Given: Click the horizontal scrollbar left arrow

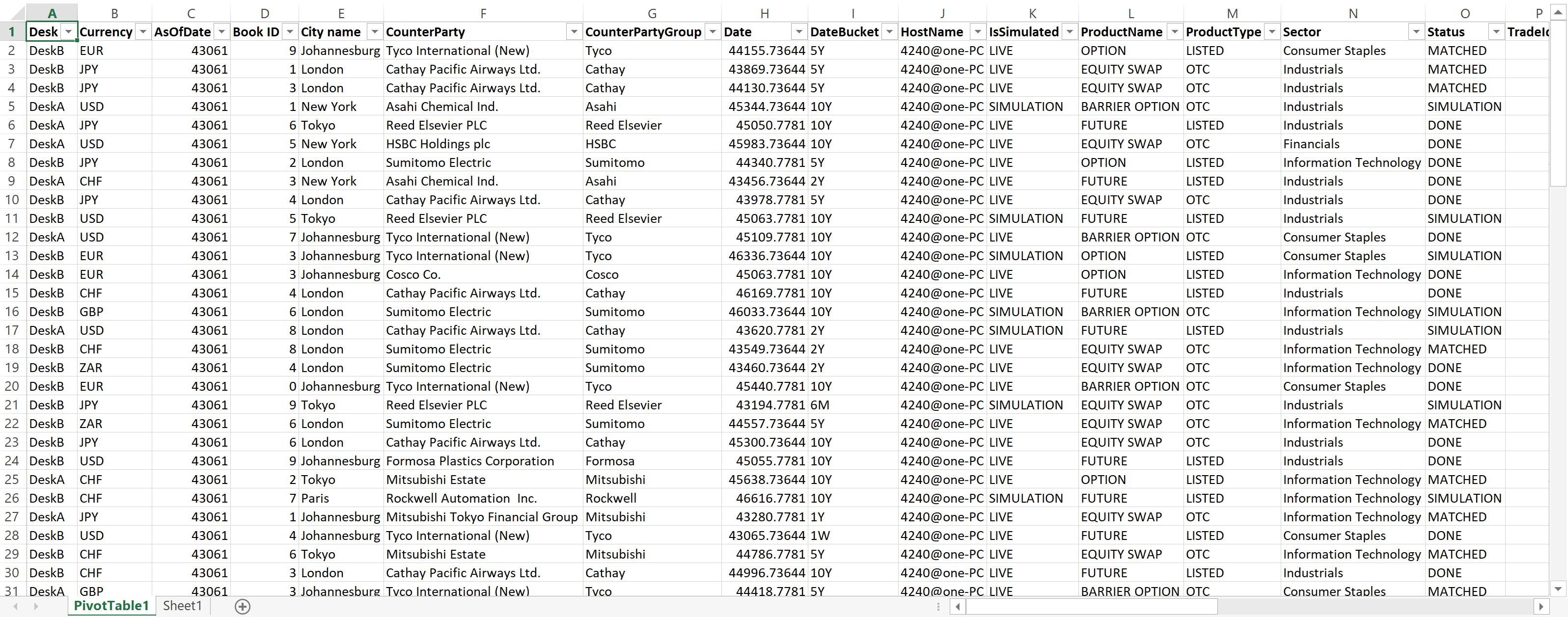Looking at the screenshot, I should (x=957, y=607).
